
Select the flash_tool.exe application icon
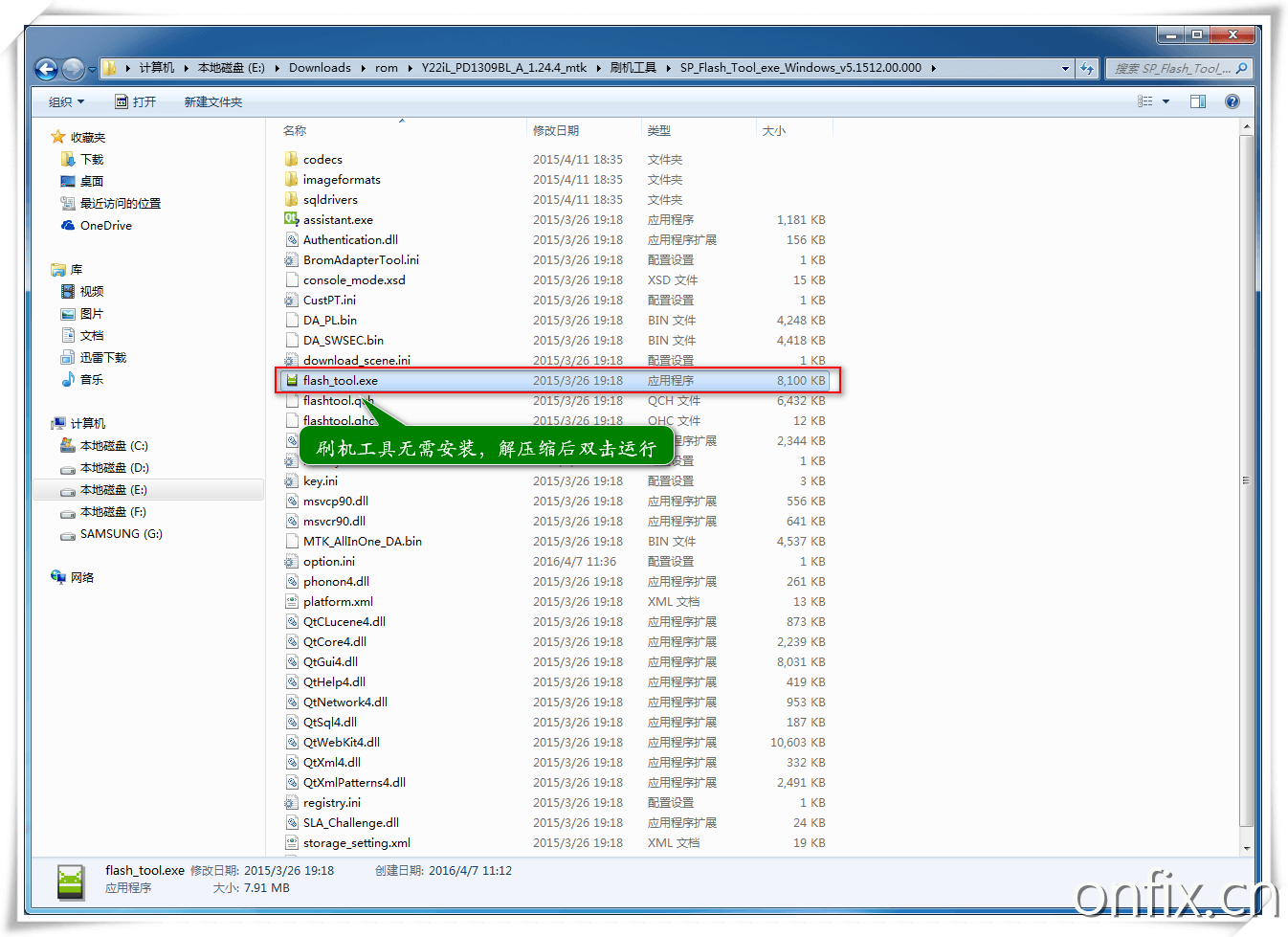292,381
